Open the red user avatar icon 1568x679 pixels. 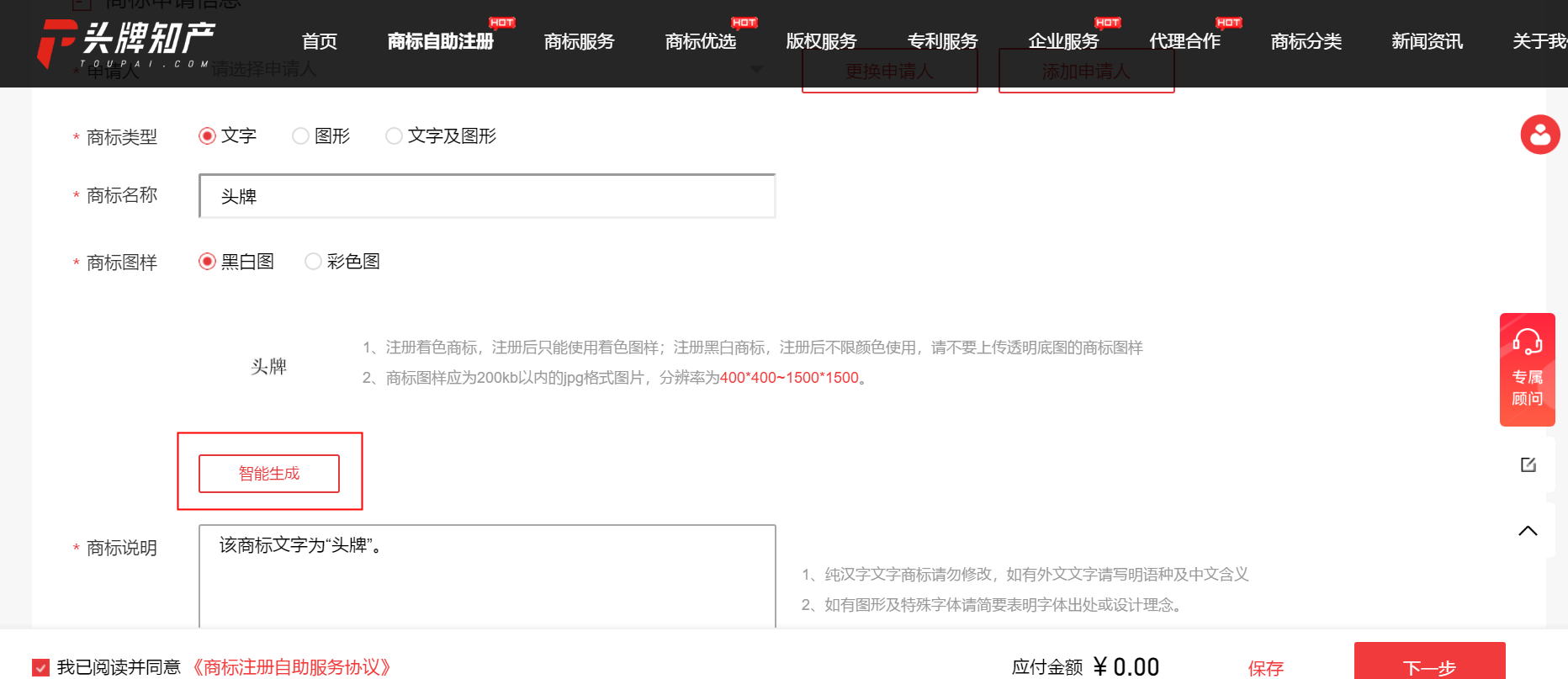point(1539,135)
